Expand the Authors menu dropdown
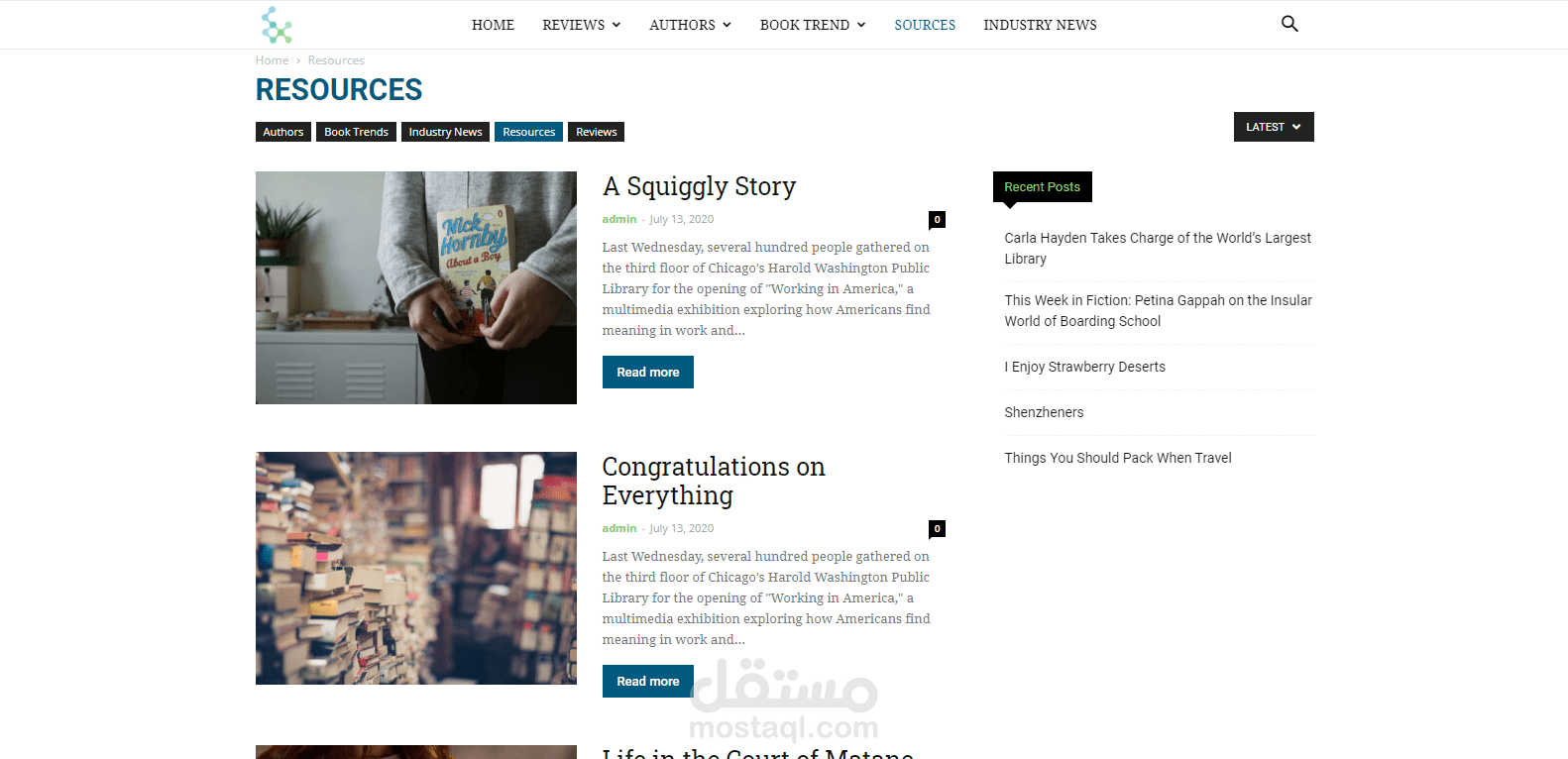 click(691, 25)
